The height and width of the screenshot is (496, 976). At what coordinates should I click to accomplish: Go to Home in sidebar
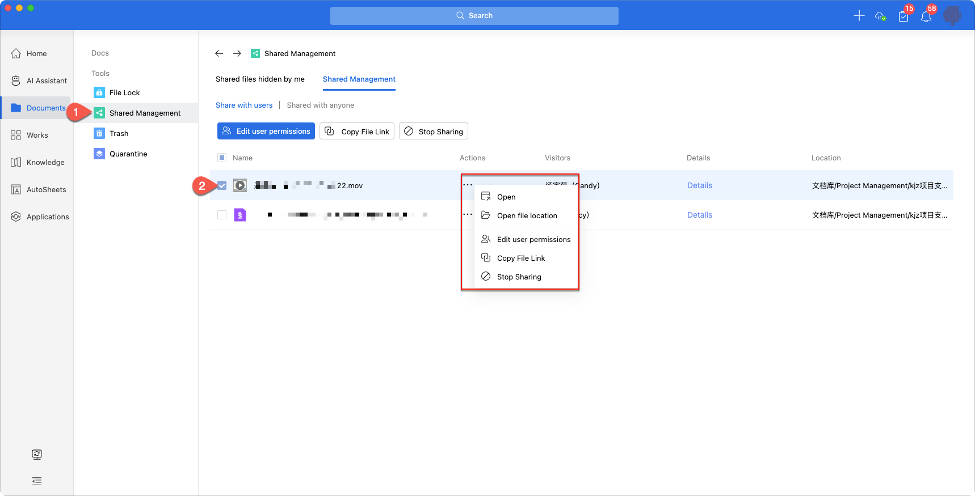coord(16,53)
